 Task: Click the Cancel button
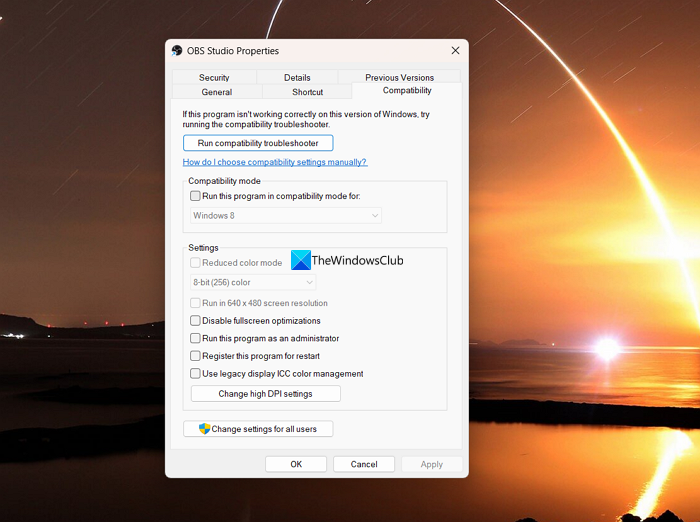(x=364, y=464)
